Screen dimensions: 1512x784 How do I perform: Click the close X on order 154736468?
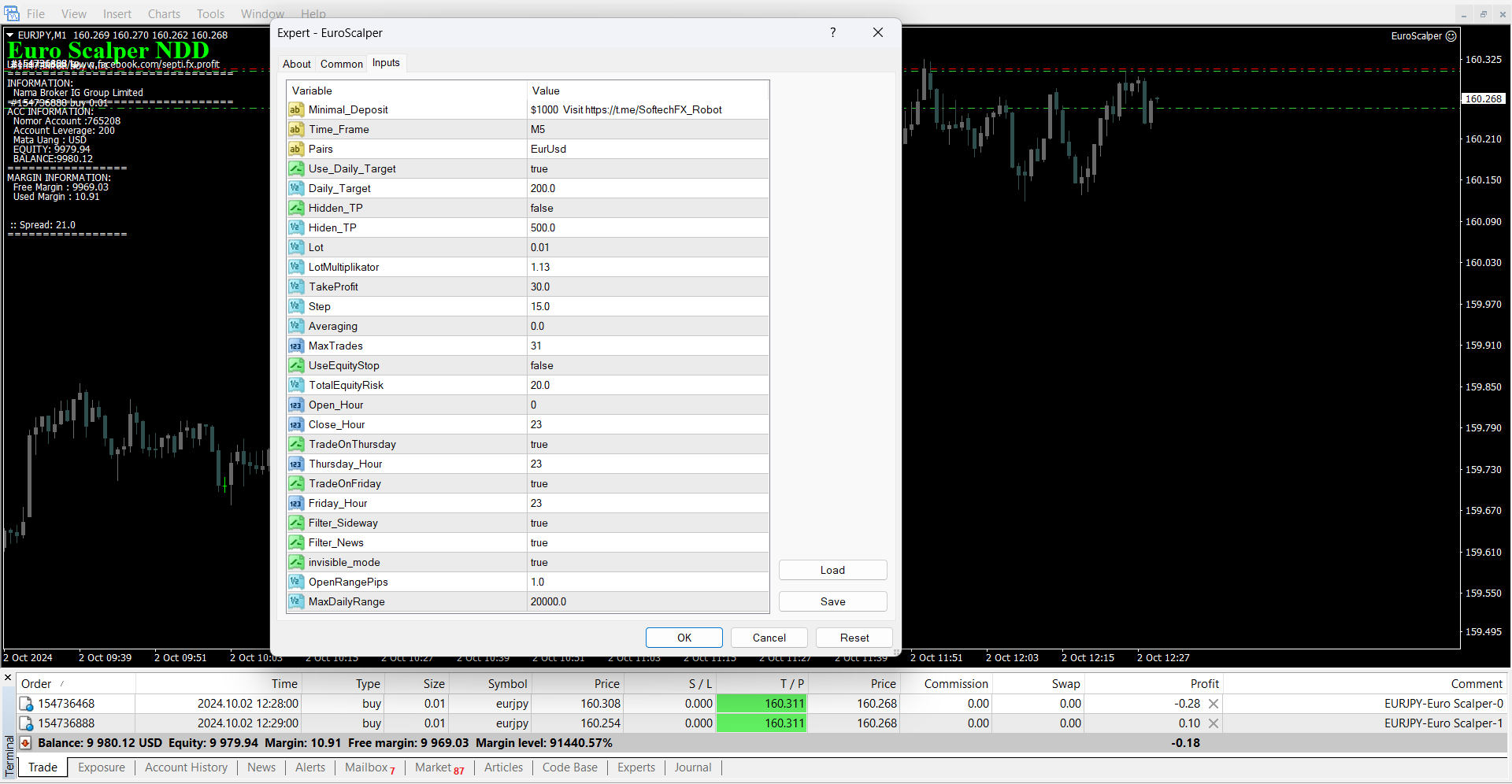[1214, 704]
